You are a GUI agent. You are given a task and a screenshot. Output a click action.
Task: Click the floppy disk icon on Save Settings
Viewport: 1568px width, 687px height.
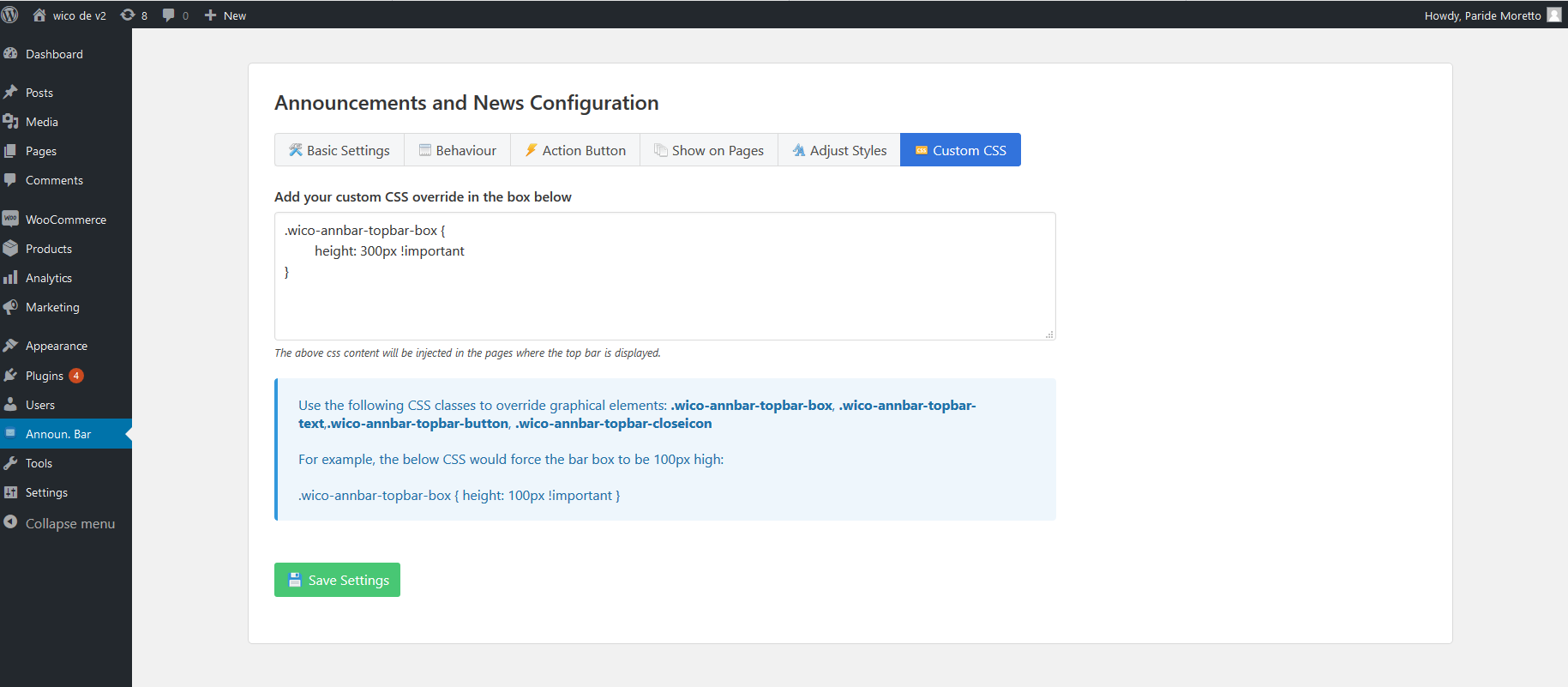[x=294, y=580]
